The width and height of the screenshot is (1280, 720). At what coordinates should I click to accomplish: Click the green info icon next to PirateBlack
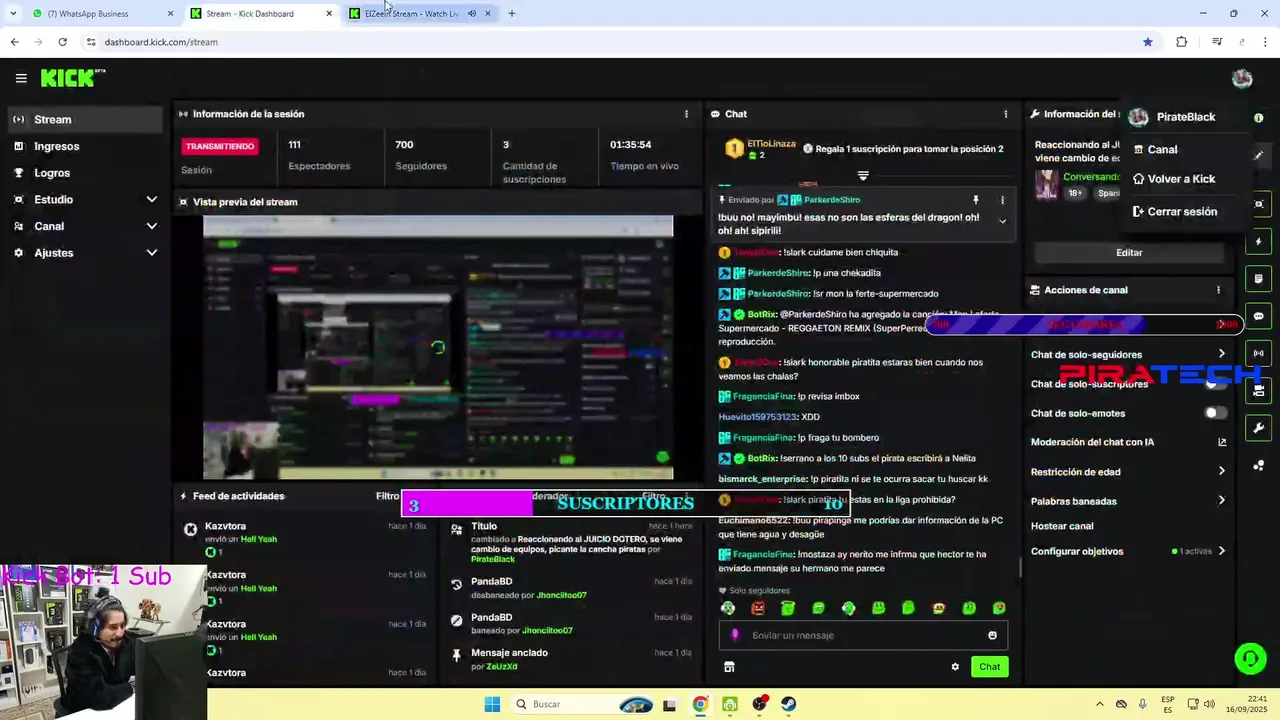tap(1258, 118)
